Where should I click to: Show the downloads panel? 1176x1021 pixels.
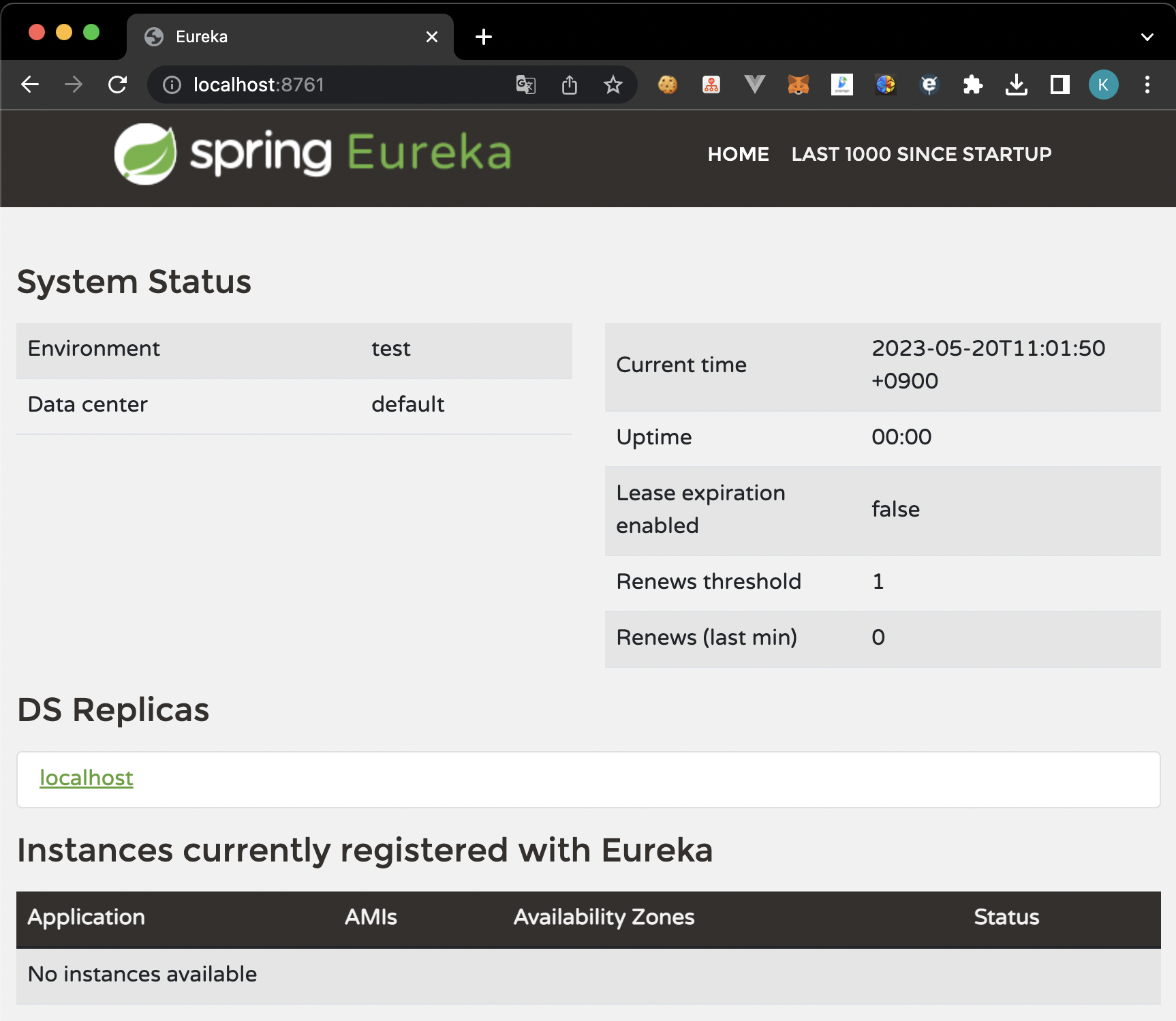tap(1017, 85)
